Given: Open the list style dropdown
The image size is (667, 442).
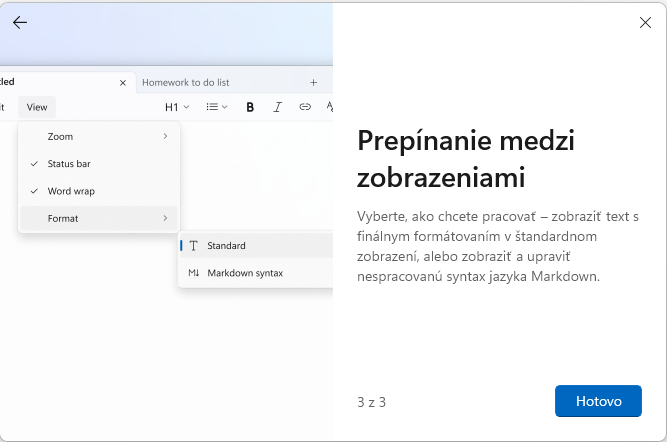Looking at the screenshot, I should (x=217, y=107).
